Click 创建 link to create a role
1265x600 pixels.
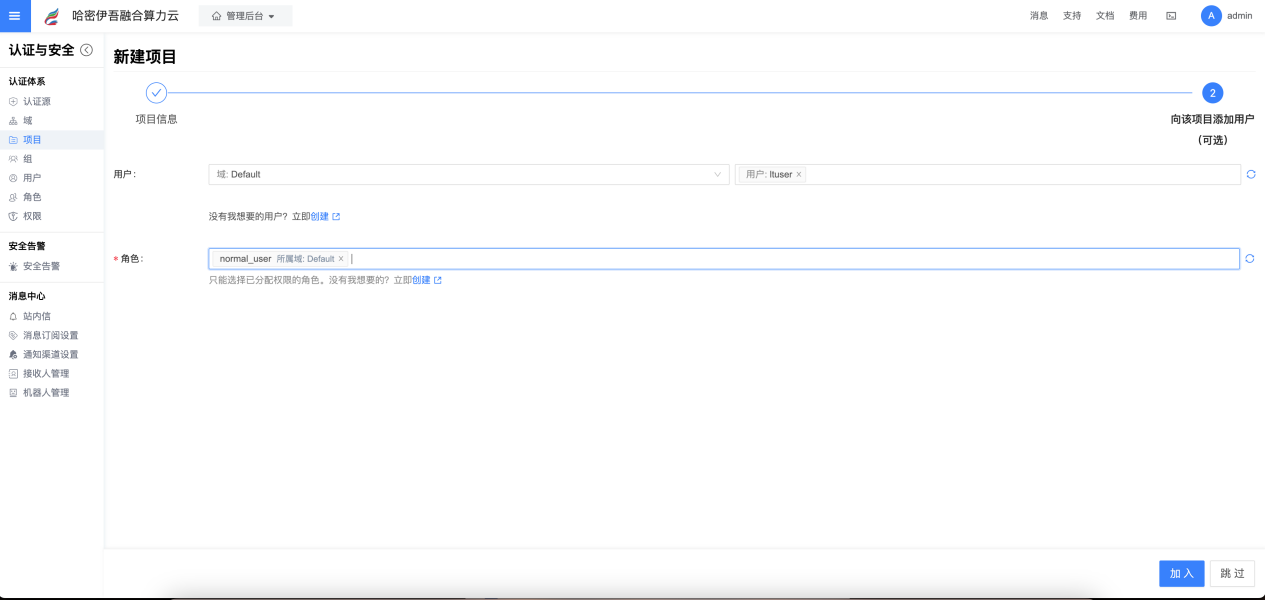(421, 280)
